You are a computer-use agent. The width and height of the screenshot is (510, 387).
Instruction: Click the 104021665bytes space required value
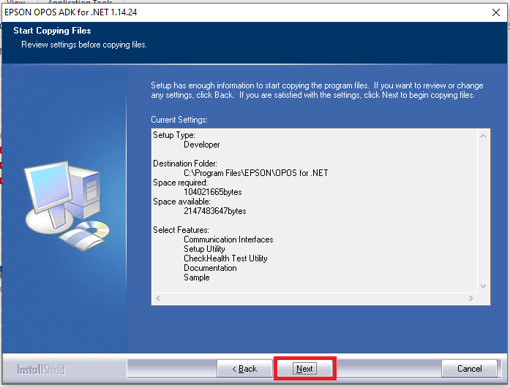tap(213, 192)
